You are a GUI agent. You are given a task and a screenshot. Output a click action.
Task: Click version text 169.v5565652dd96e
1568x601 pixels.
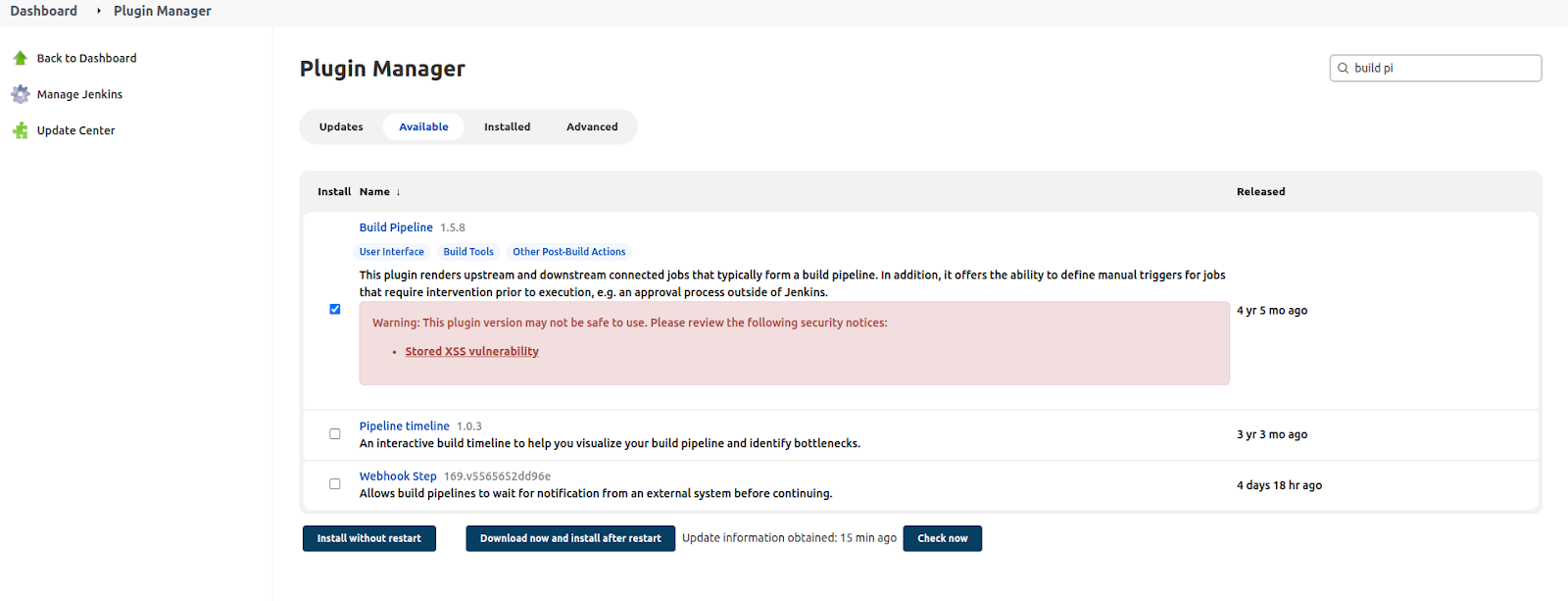pos(498,476)
